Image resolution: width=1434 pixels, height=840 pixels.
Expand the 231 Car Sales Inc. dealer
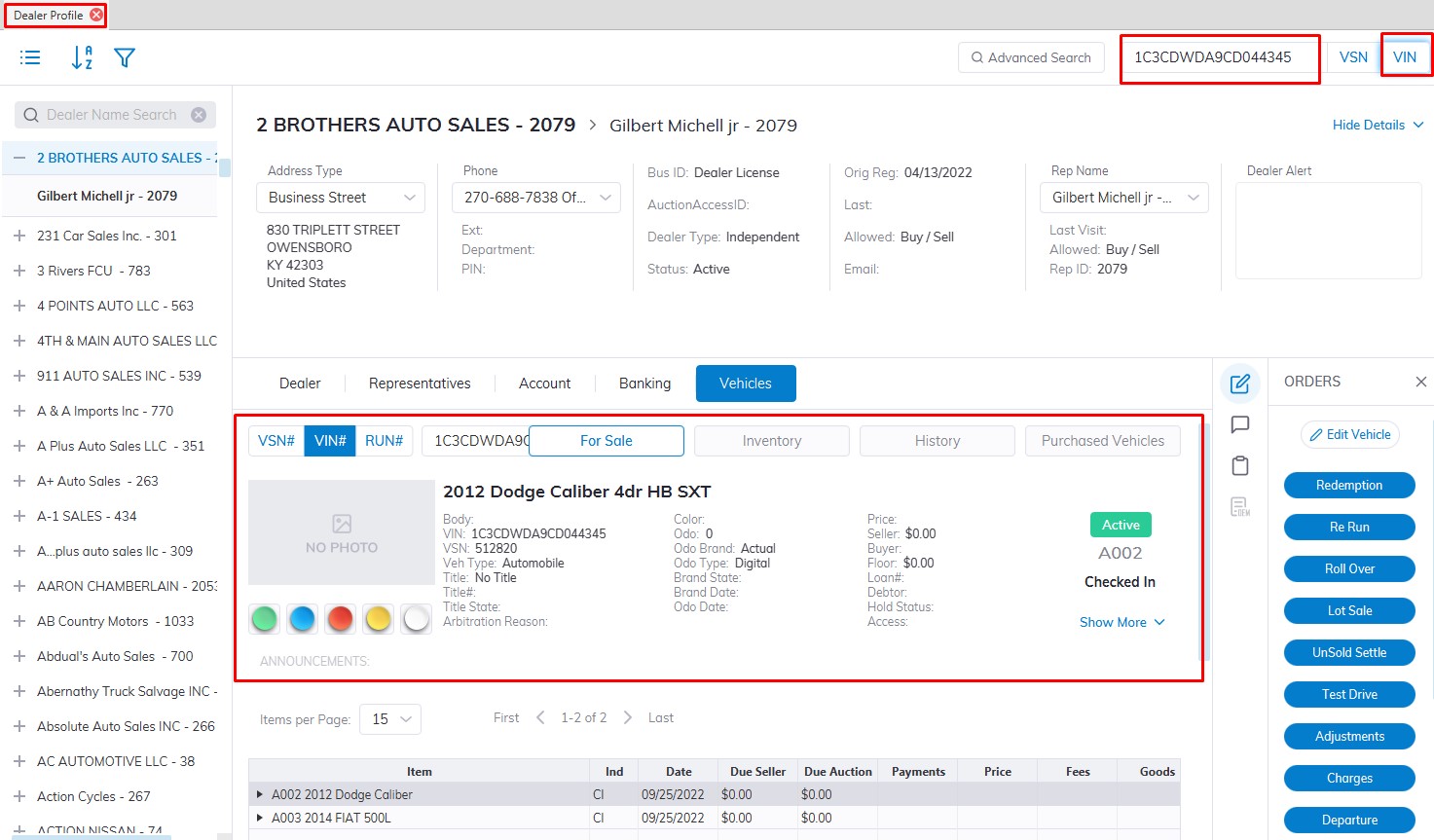(18, 236)
